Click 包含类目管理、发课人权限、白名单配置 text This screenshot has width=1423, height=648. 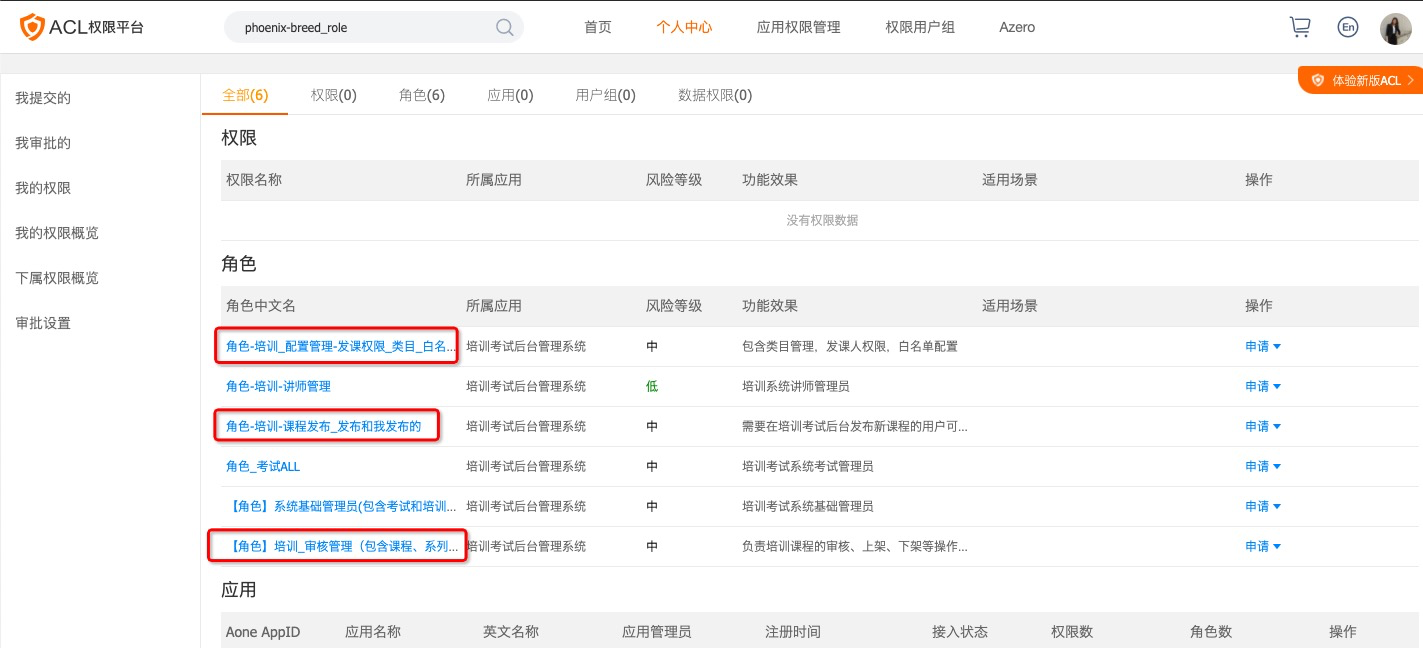pyautogui.click(x=850, y=346)
